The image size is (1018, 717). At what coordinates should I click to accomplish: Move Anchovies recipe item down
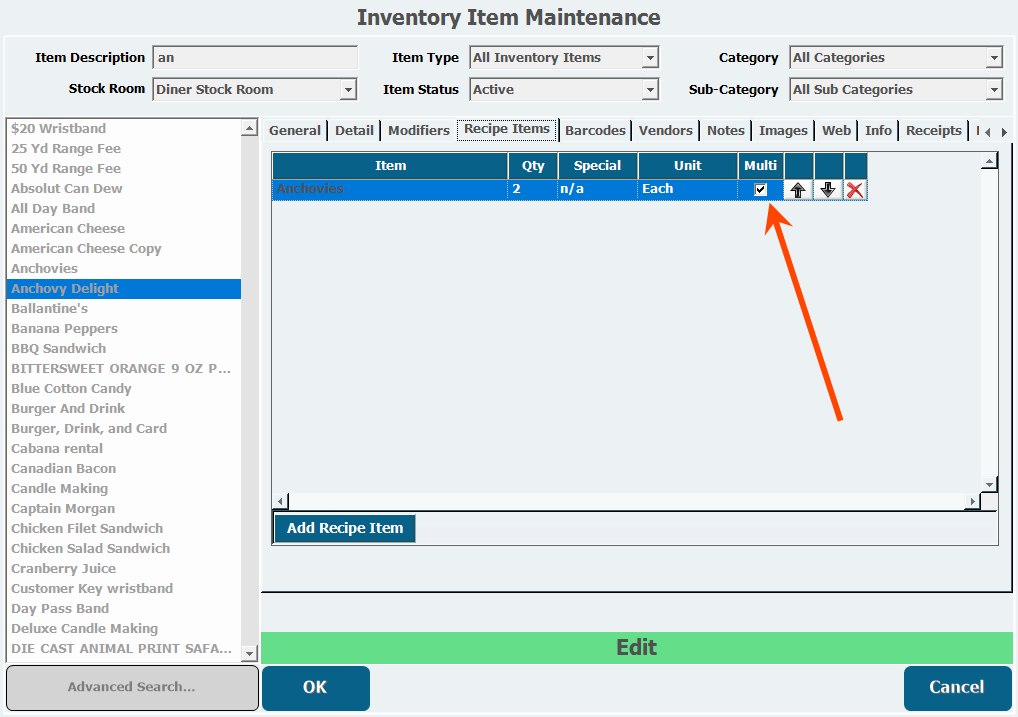point(828,190)
